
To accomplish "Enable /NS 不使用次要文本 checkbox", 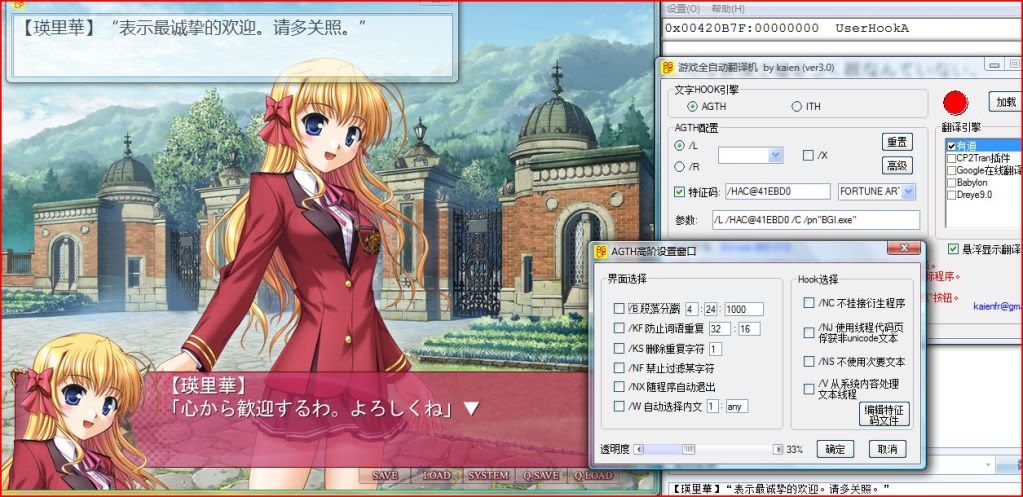I will (809, 361).
